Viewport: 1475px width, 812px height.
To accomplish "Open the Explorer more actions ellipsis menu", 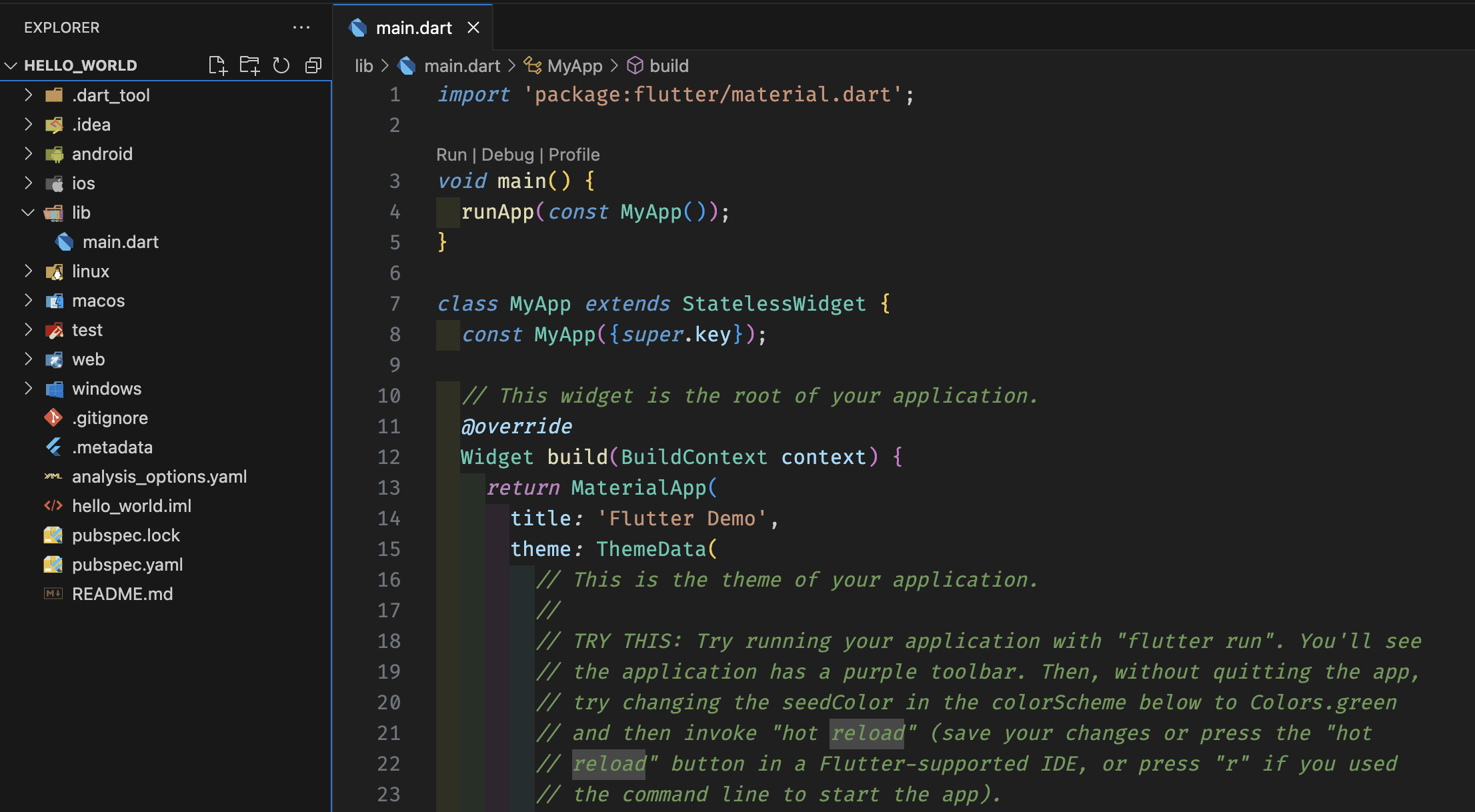I will [x=301, y=27].
